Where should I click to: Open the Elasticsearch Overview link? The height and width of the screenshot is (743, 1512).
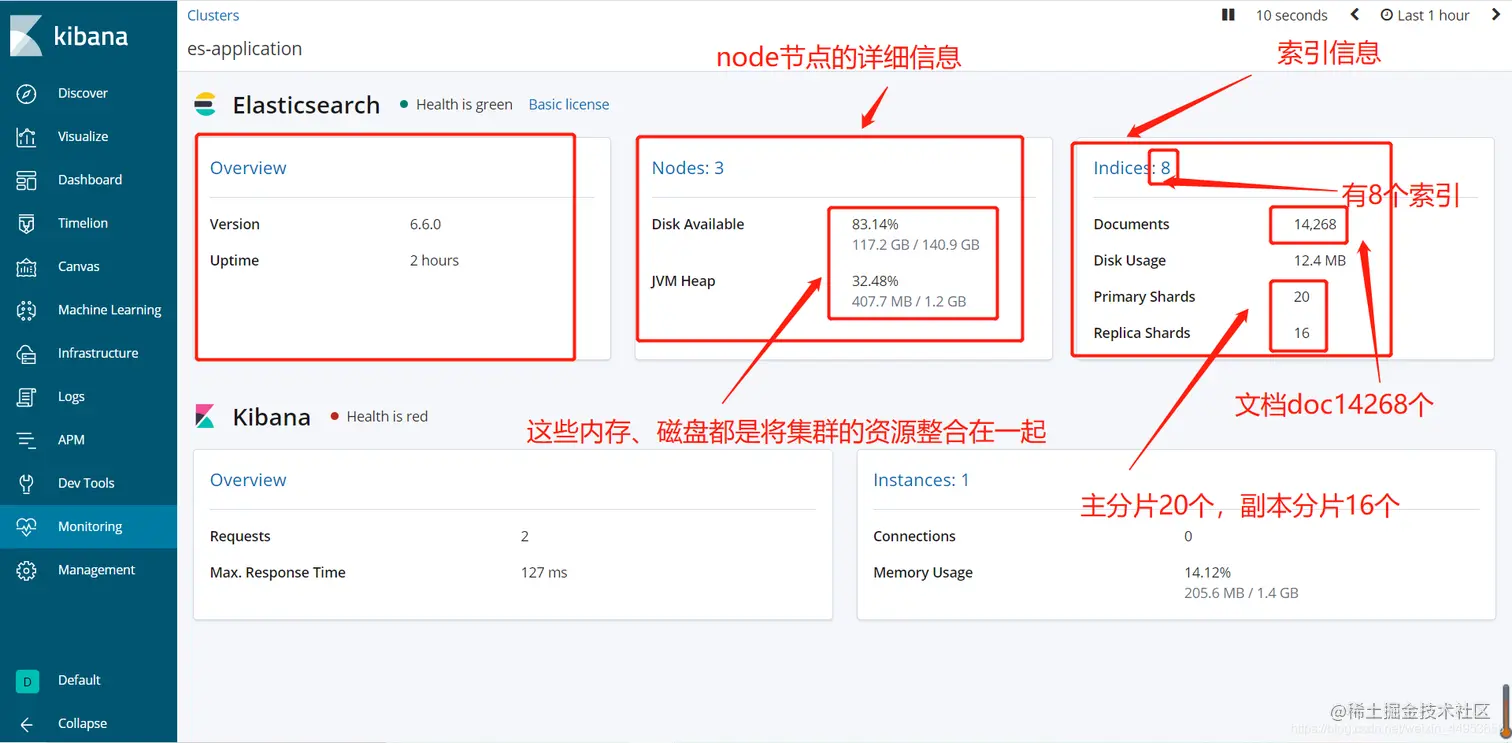click(248, 168)
